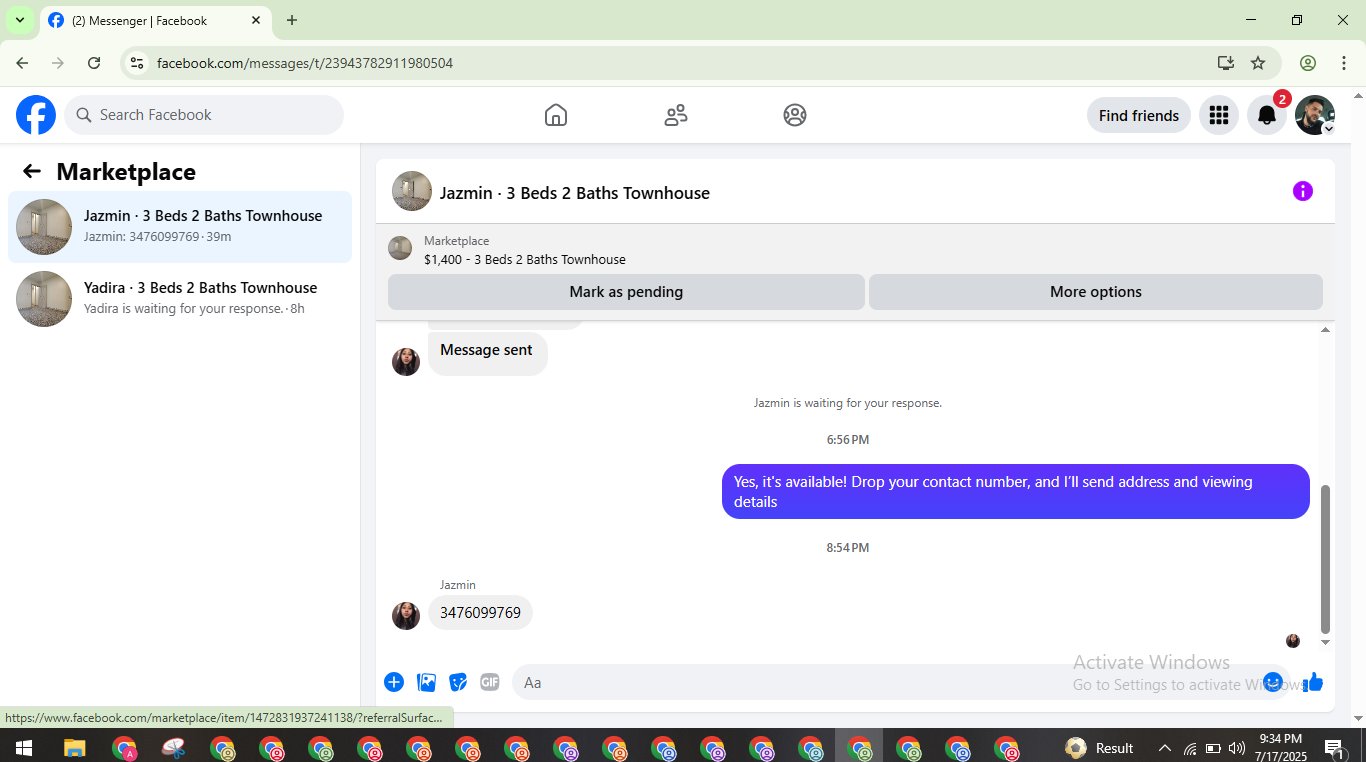Open the Chrome profile icon
The image size is (1366, 762).
click(x=1308, y=63)
